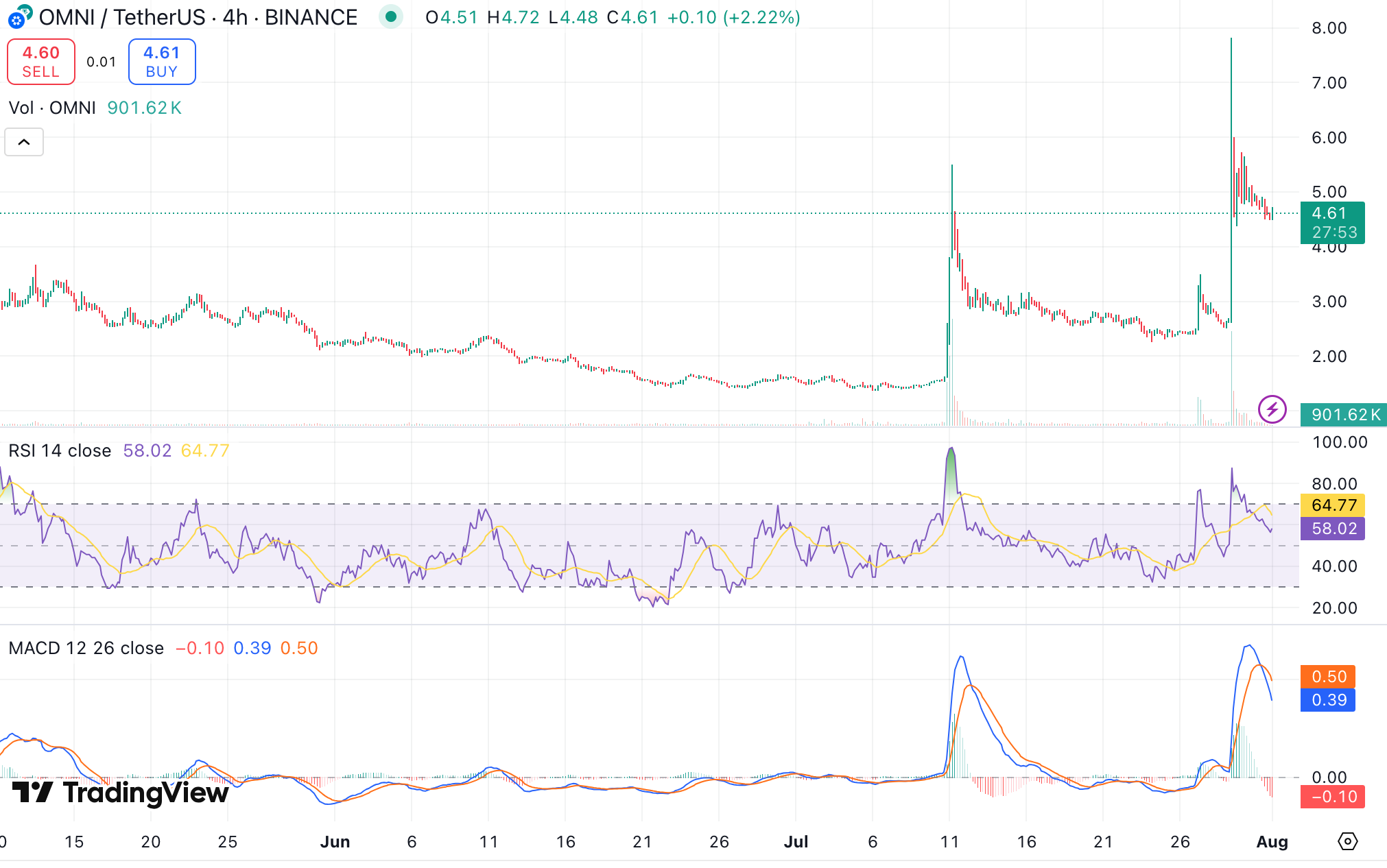Select the RSI 14 close indicator label
The height and width of the screenshot is (868, 1387).
click(60, 450)
